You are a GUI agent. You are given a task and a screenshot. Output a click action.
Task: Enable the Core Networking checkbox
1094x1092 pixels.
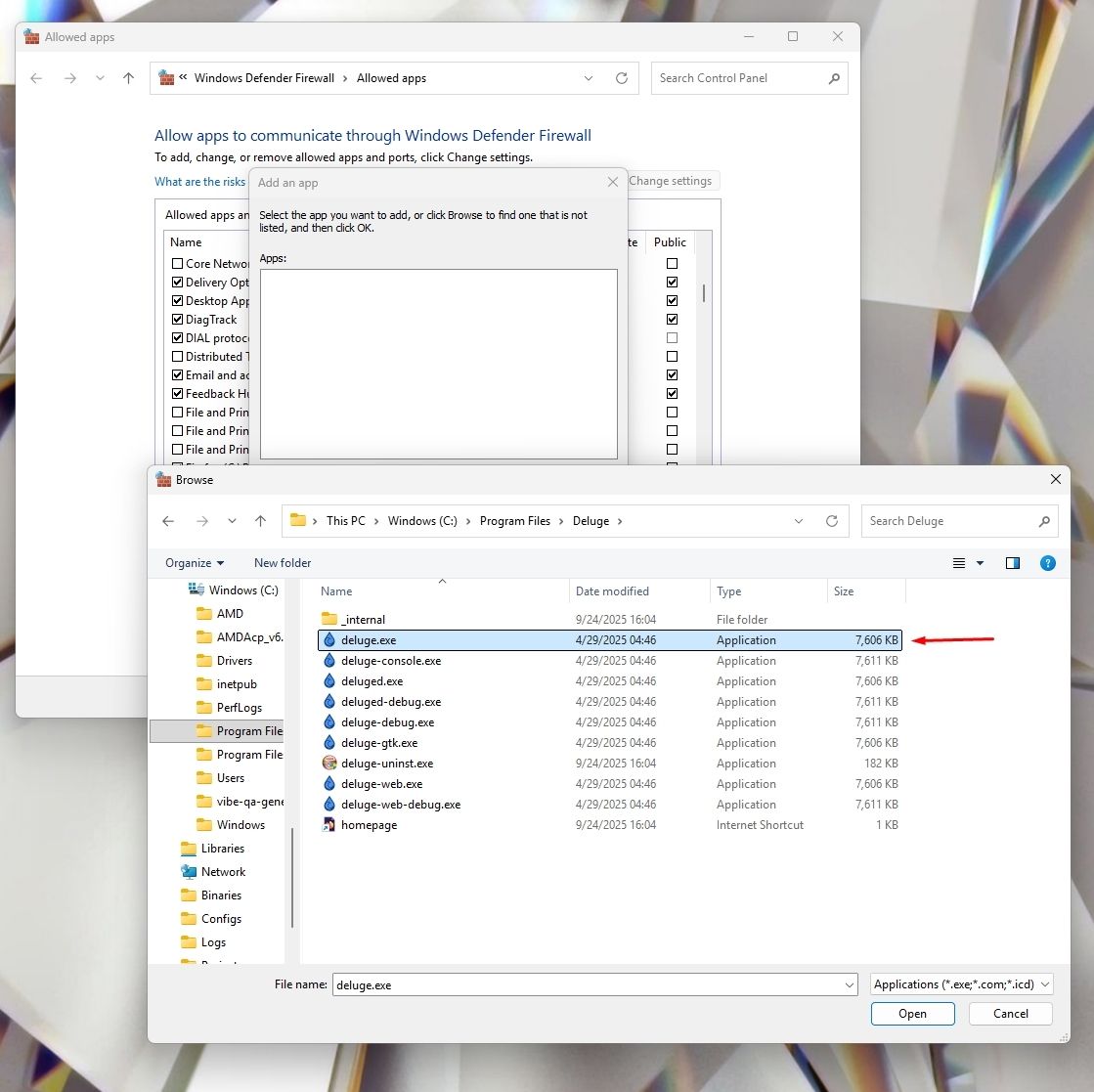177,263
